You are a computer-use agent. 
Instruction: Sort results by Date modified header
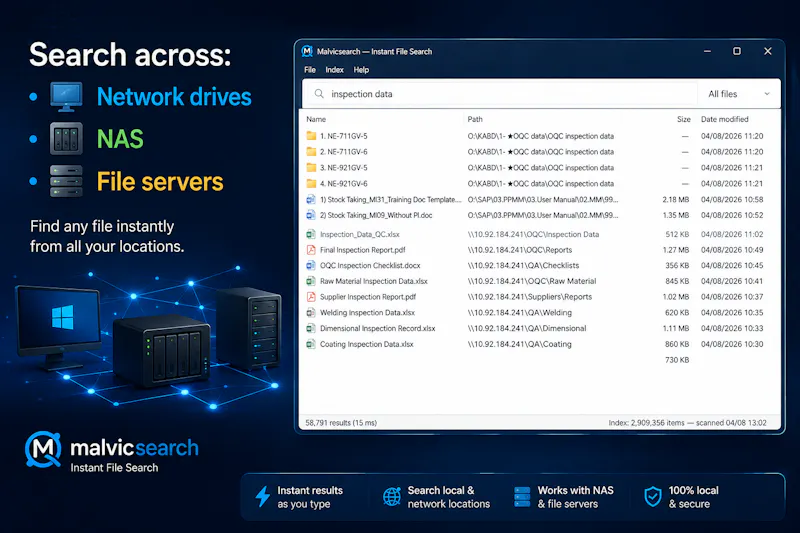724,119
